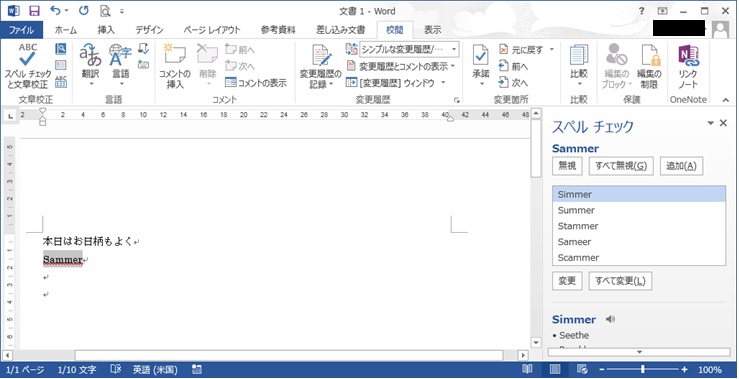This screenshot has width=739, height=379.
Task: Accept the change (承諾)
Action: click(x=481, y=65)
